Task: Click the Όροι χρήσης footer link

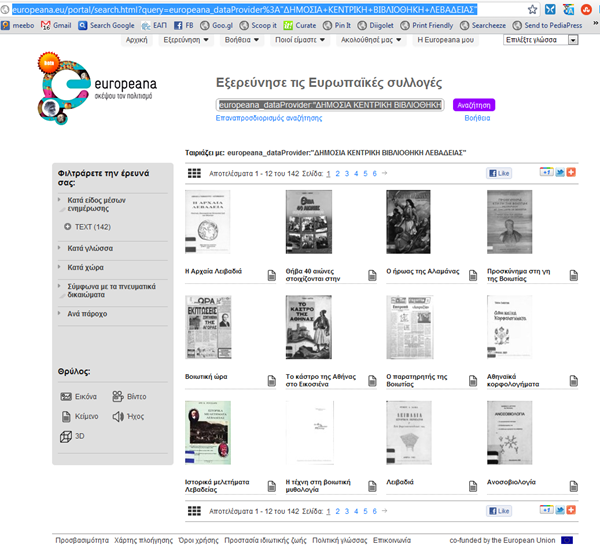Action: pyautogui.click(x=199, y=540)
